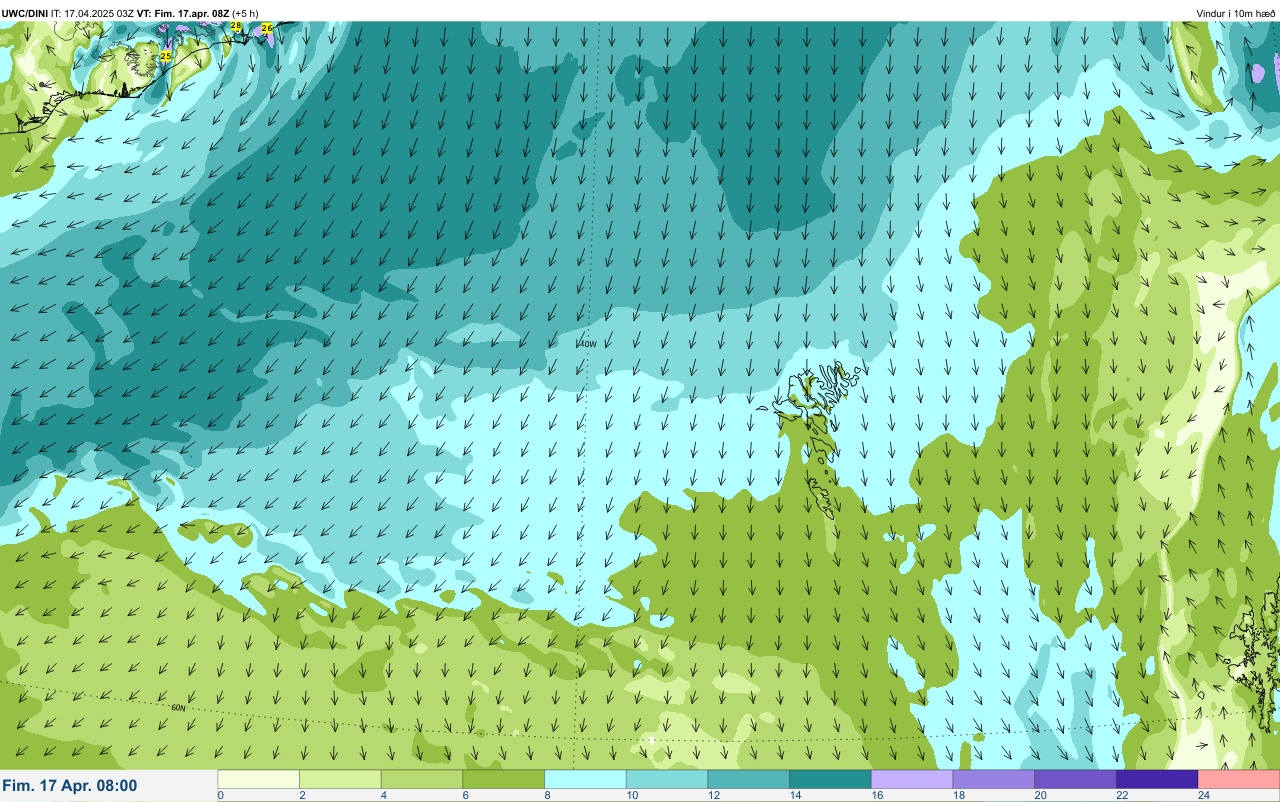Click the '10W' longitude label on map
Image resolution: width=1280 pixels, height=802 pixels.
pos(588,344)
